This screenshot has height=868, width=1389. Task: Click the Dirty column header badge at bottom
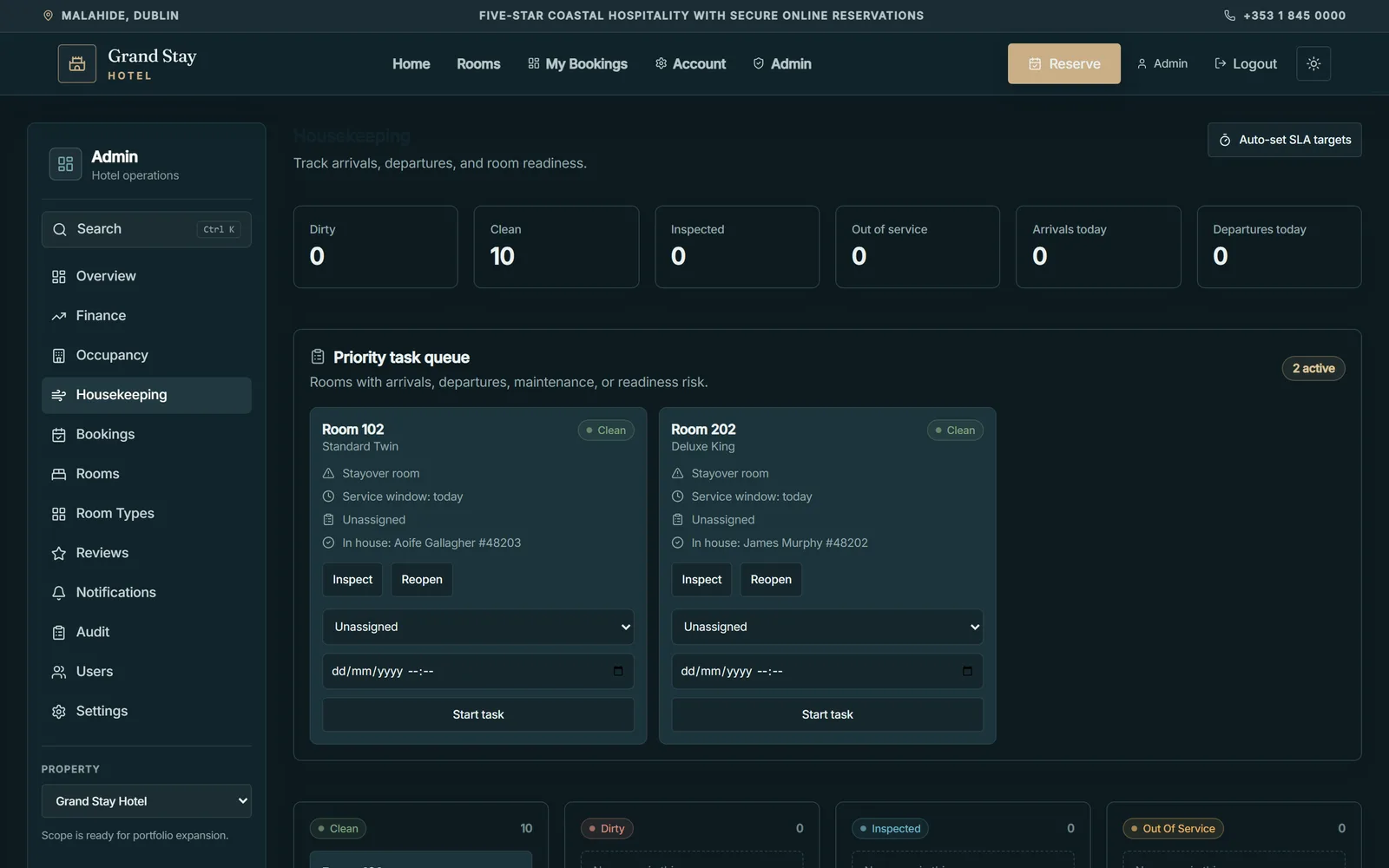pos(608,829)
